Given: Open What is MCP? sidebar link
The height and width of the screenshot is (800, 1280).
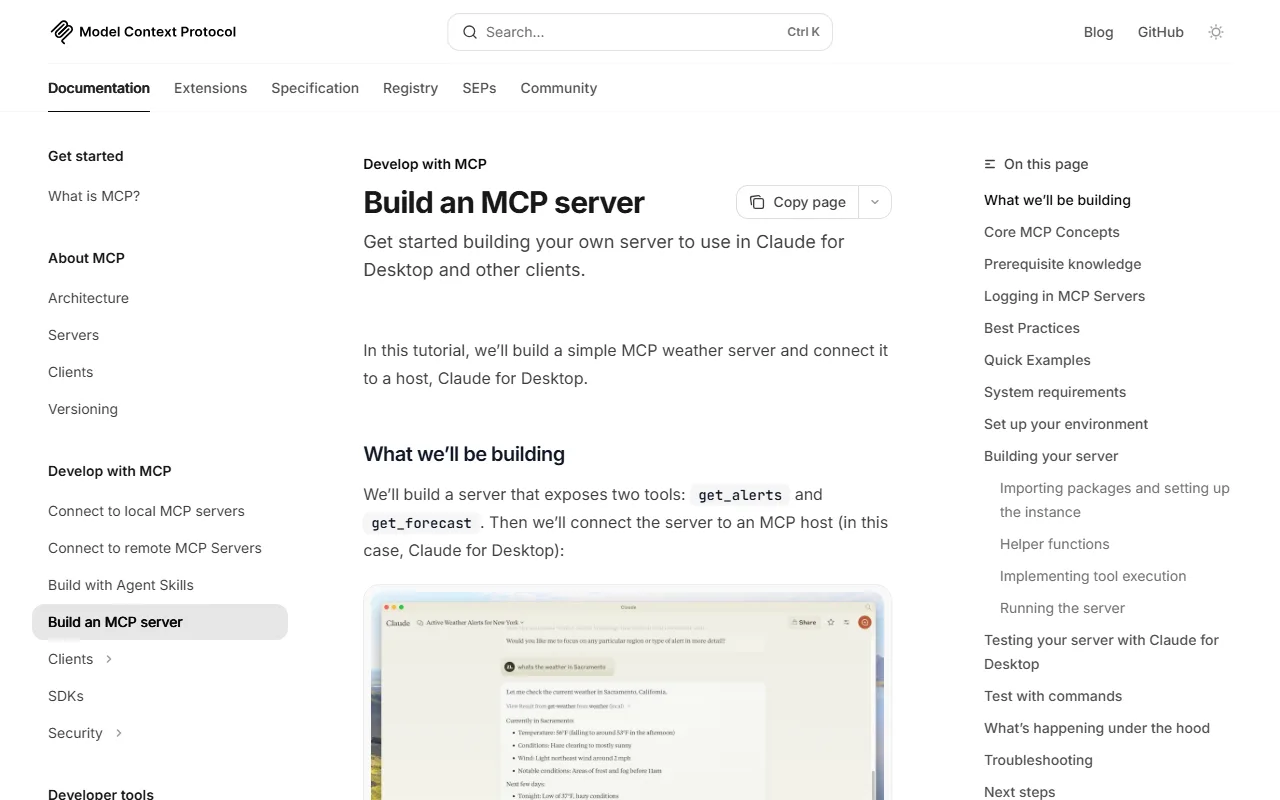Looking at the screenshot, I should click(94, 196).
